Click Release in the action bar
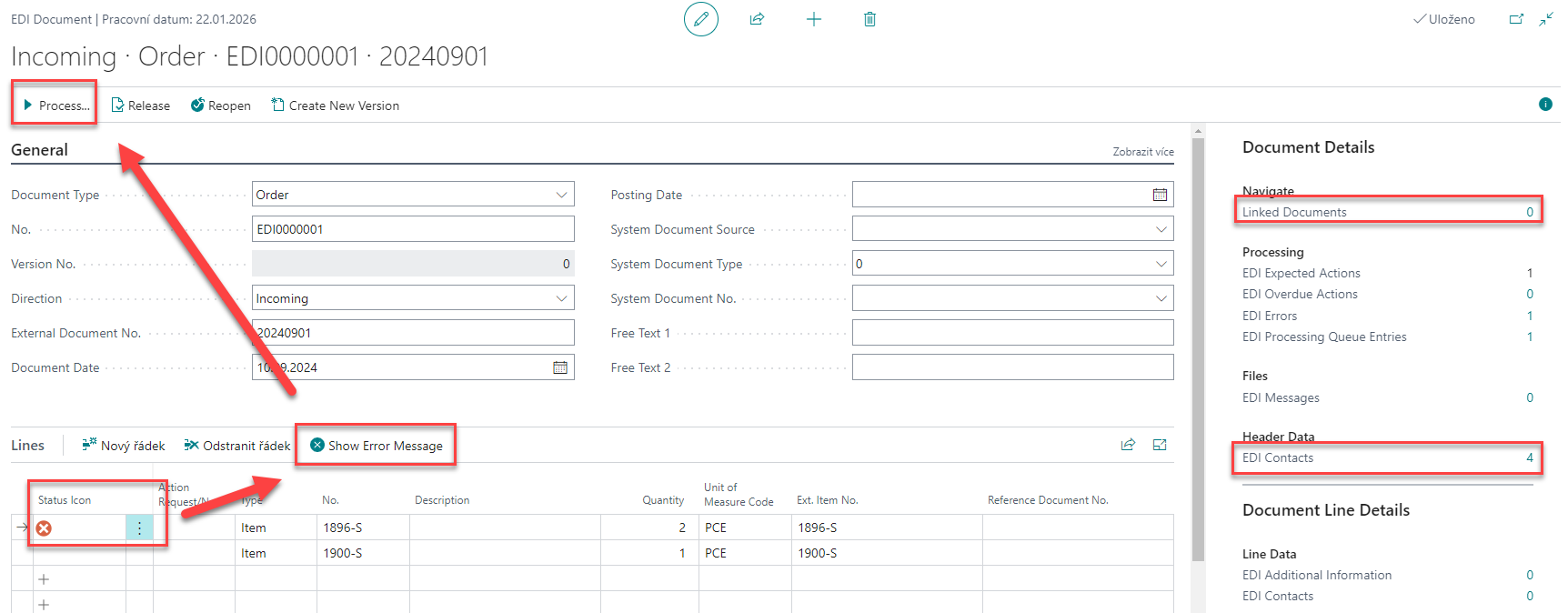 (141, 106)
